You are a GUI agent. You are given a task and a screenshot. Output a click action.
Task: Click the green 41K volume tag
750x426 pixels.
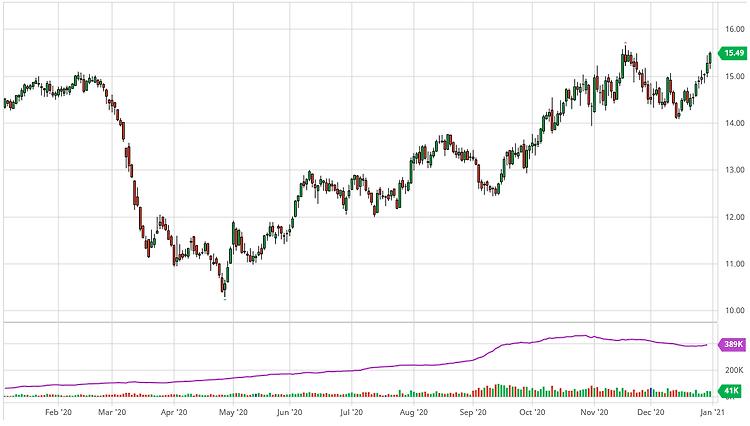pyautogui.click(x=730, y=391)
